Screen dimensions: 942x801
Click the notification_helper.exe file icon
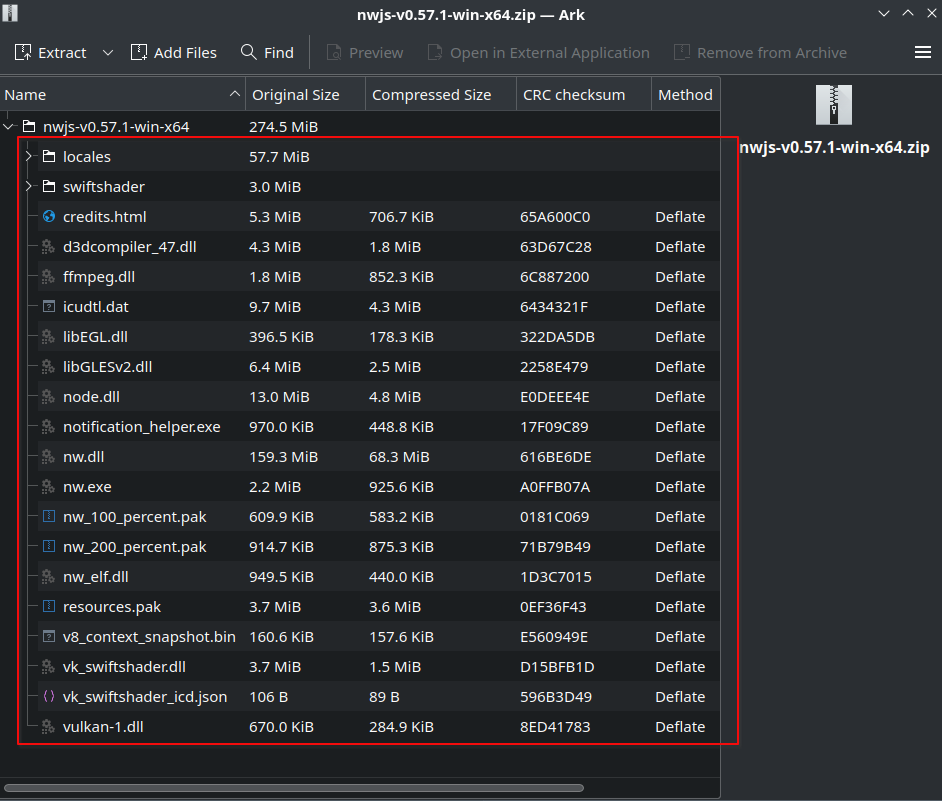click(x=49, y=427)
